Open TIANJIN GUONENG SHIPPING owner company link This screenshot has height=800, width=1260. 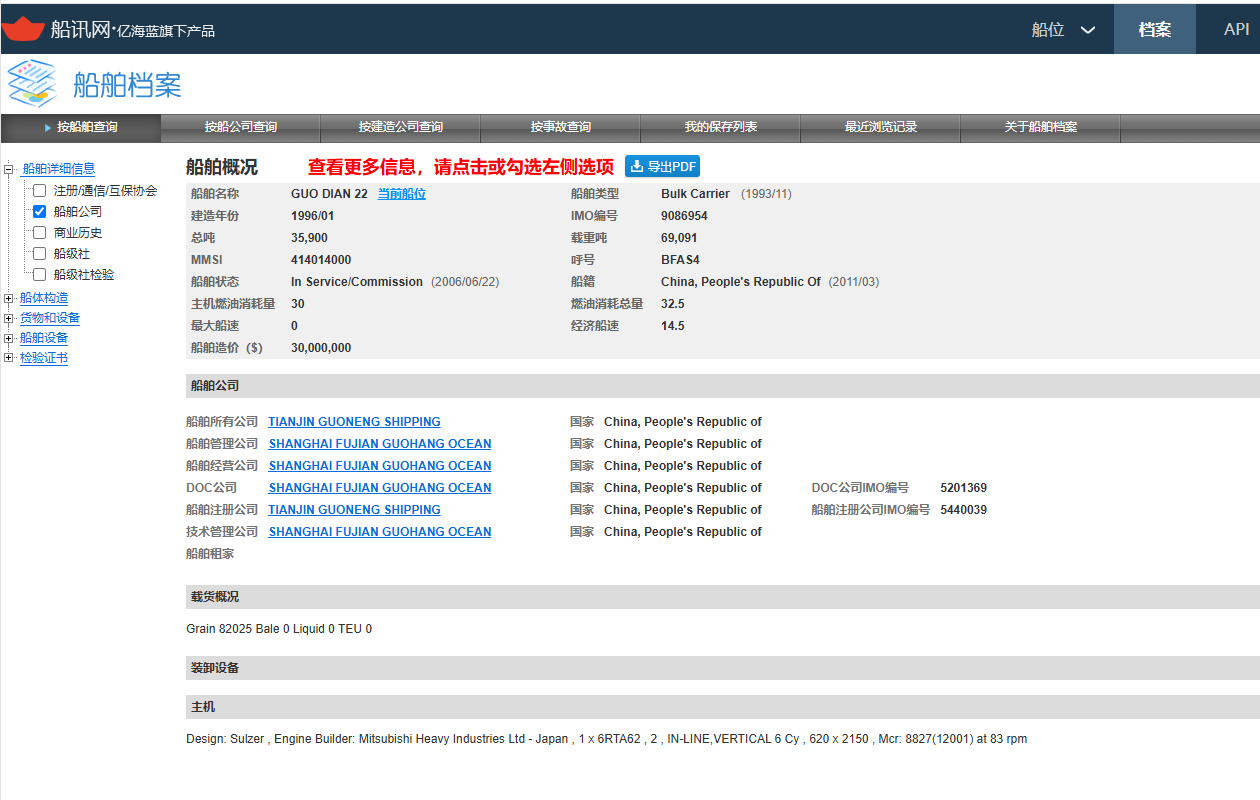pyautogui.click(x=354, y=422)
